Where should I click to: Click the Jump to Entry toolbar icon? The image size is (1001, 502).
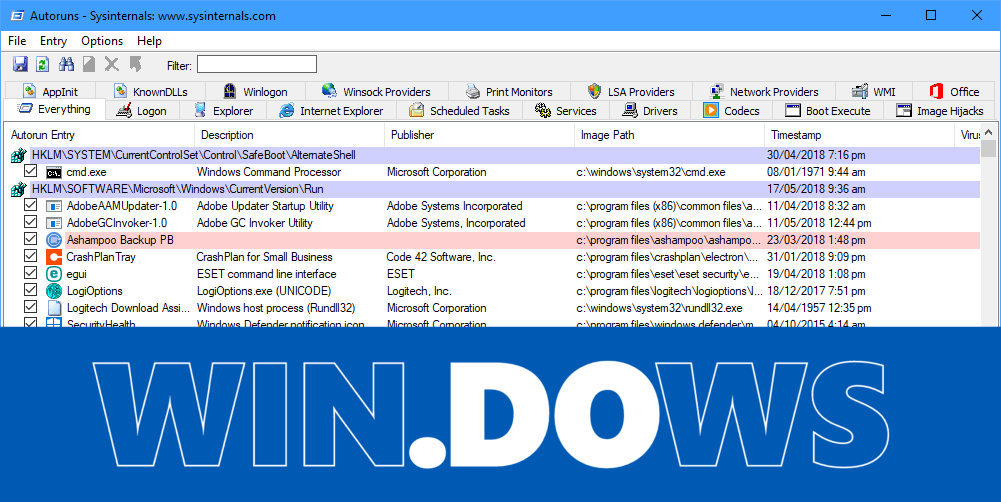tap(135, 64)
